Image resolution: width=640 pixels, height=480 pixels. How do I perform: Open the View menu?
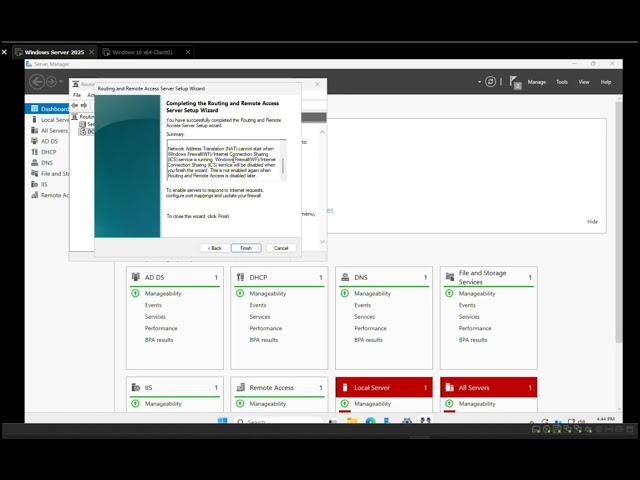coord(584,82)
